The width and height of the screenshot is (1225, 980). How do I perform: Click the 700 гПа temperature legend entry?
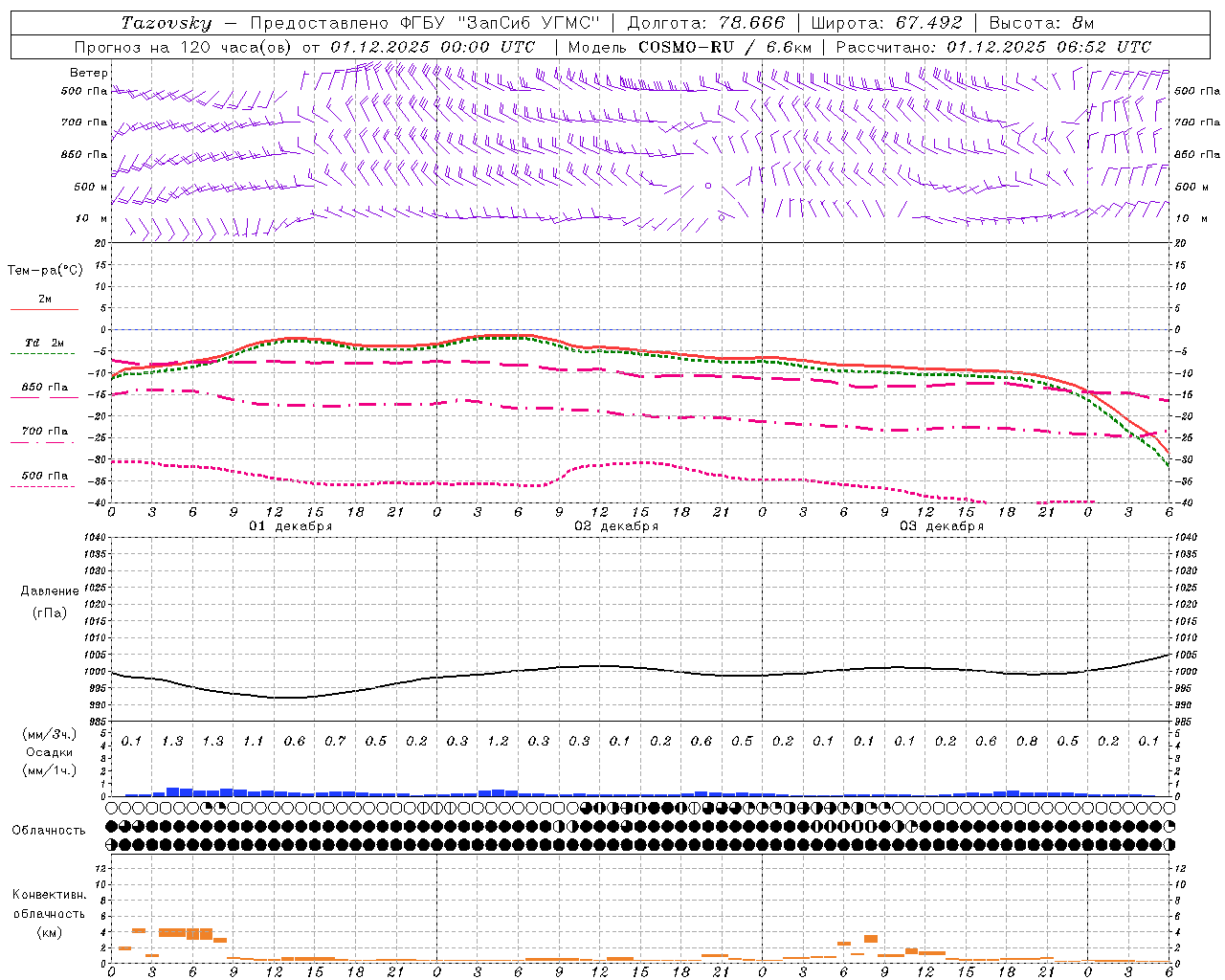(x=45, y=432)
